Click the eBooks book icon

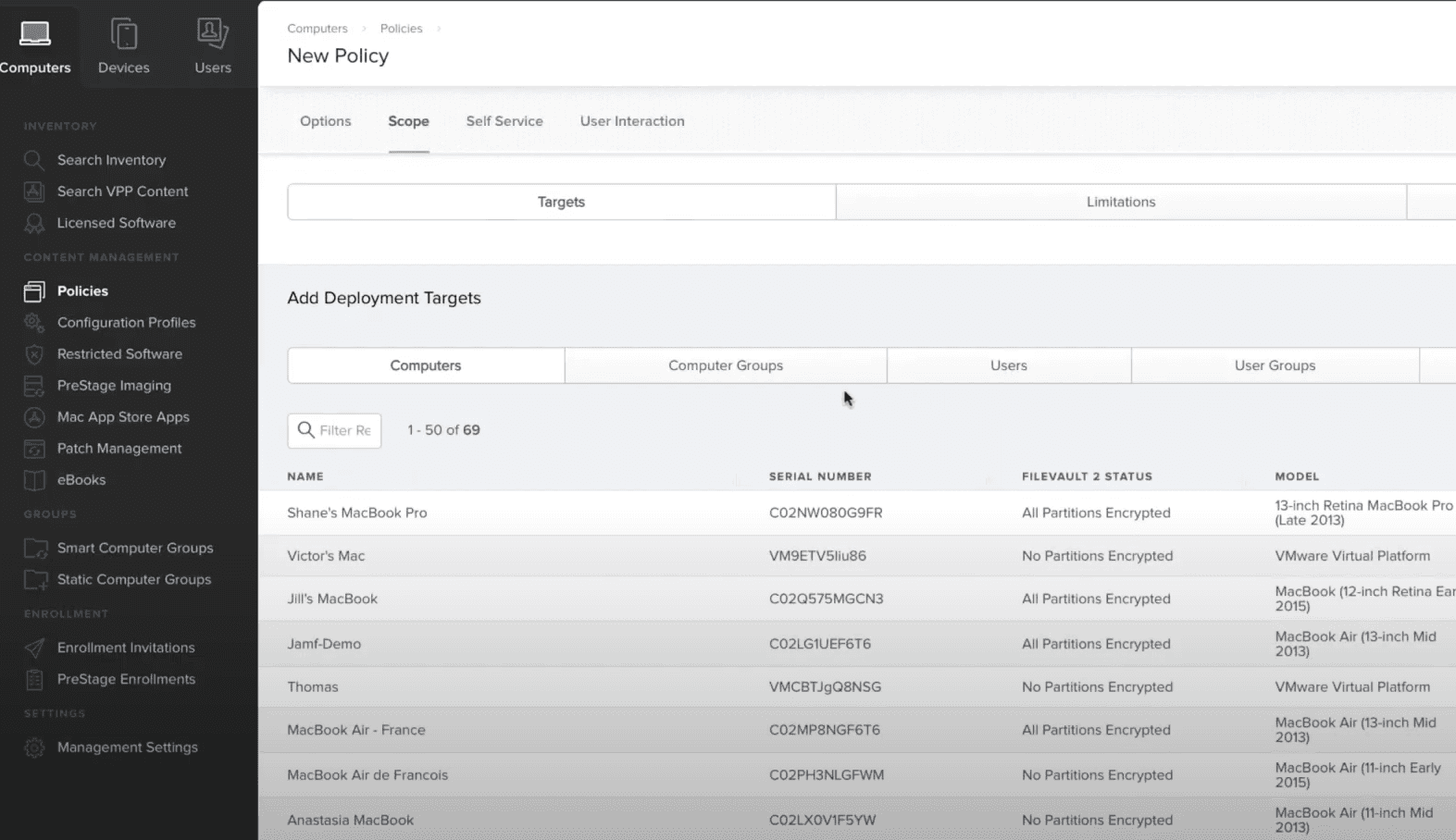click(x=34, y=480)
